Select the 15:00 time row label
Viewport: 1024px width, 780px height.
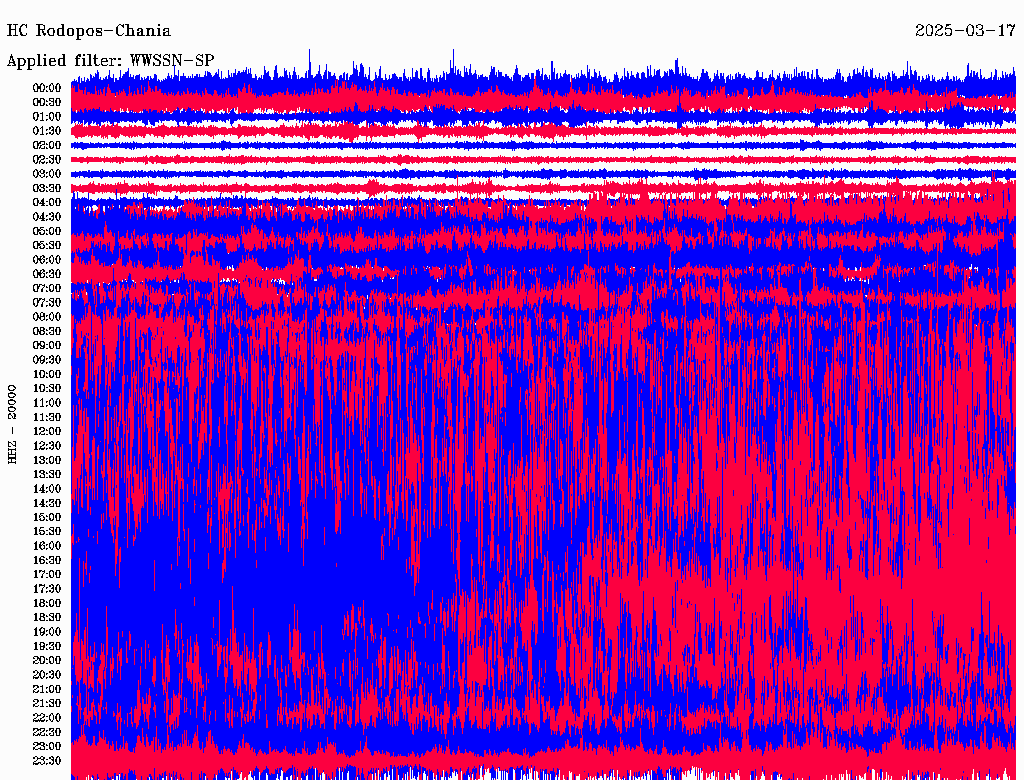(x=47, y=518)
